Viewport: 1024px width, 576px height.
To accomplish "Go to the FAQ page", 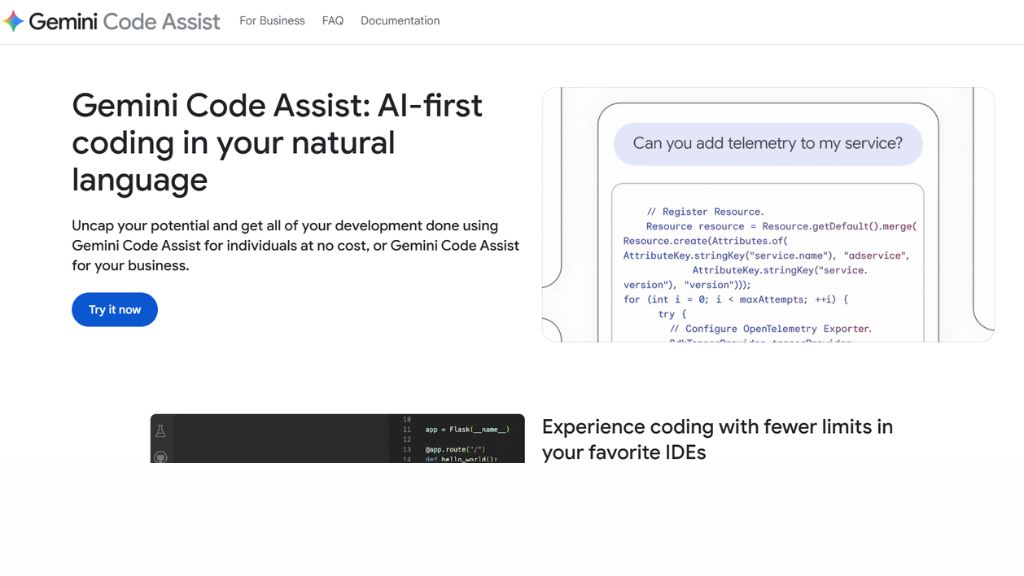I will pyautogui.click(x=332, y=21).
